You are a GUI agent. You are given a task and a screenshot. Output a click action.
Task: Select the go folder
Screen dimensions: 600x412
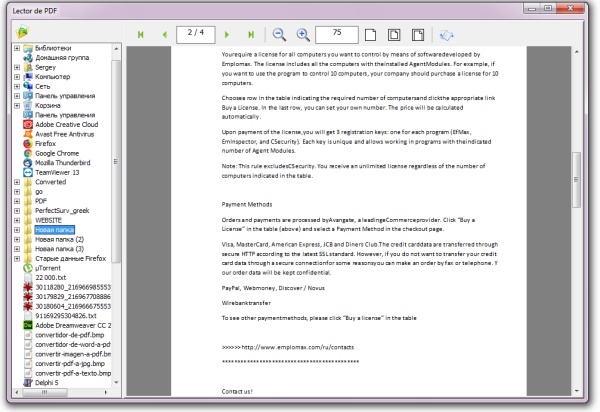click(39, 192)
